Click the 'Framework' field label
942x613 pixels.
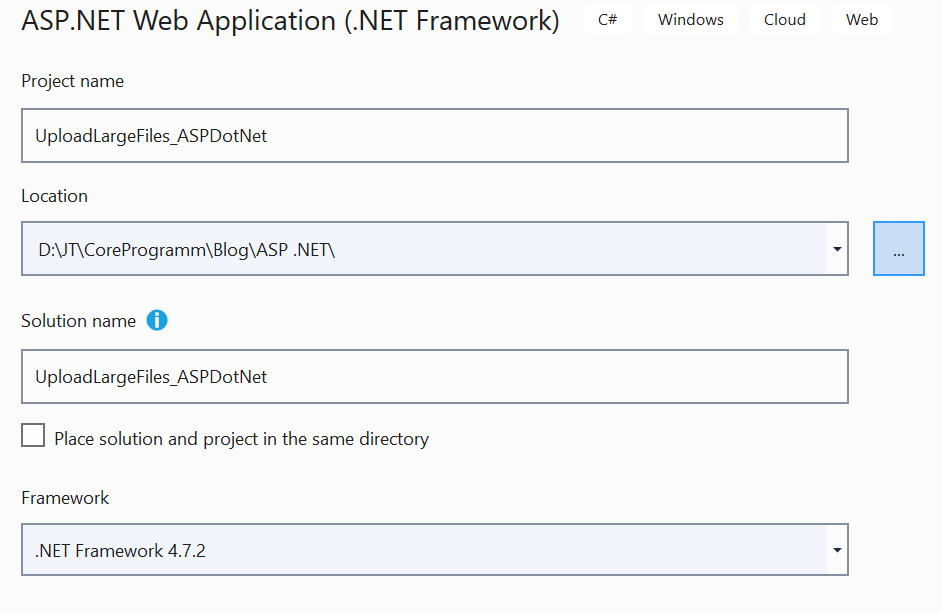pyautogui.click(x=65, y=497)
